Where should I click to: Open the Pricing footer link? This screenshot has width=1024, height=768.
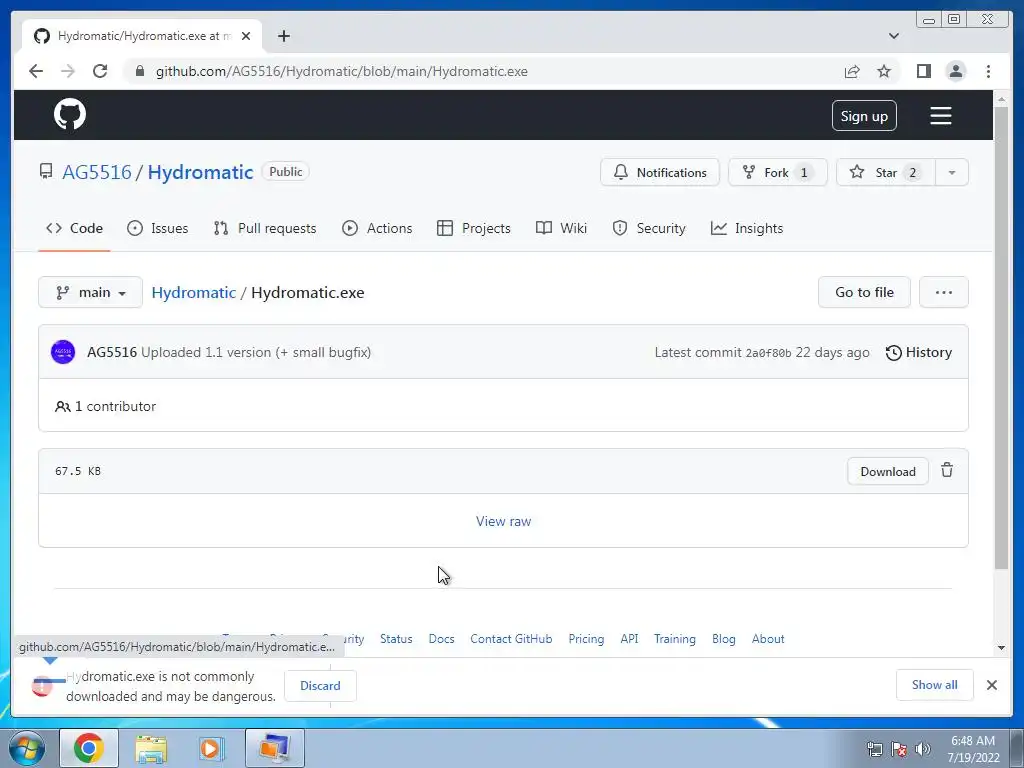point(586,639)
